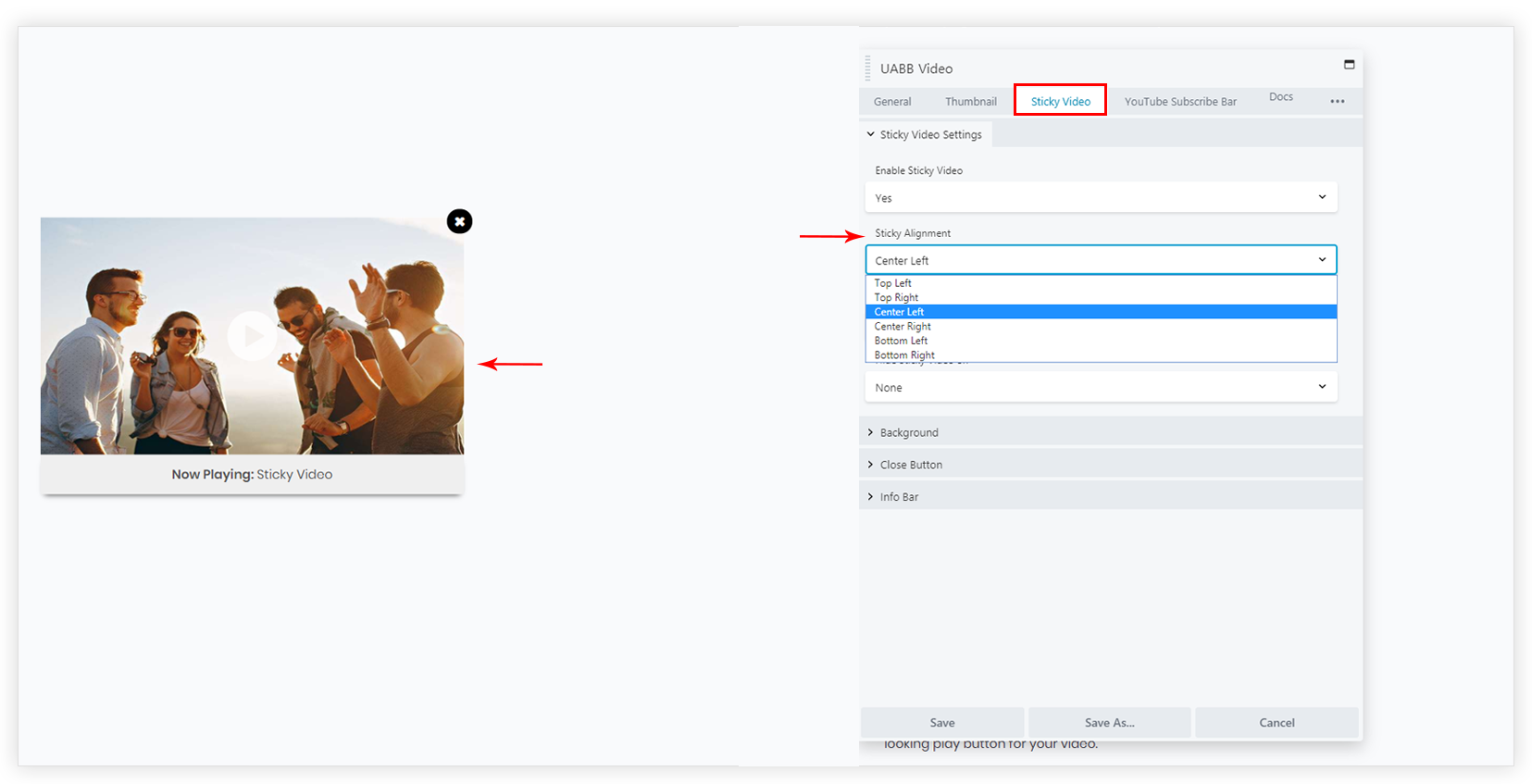The image size is (1532, 784).
Task: Play the sticky video preview
Action: pos(252,336)
